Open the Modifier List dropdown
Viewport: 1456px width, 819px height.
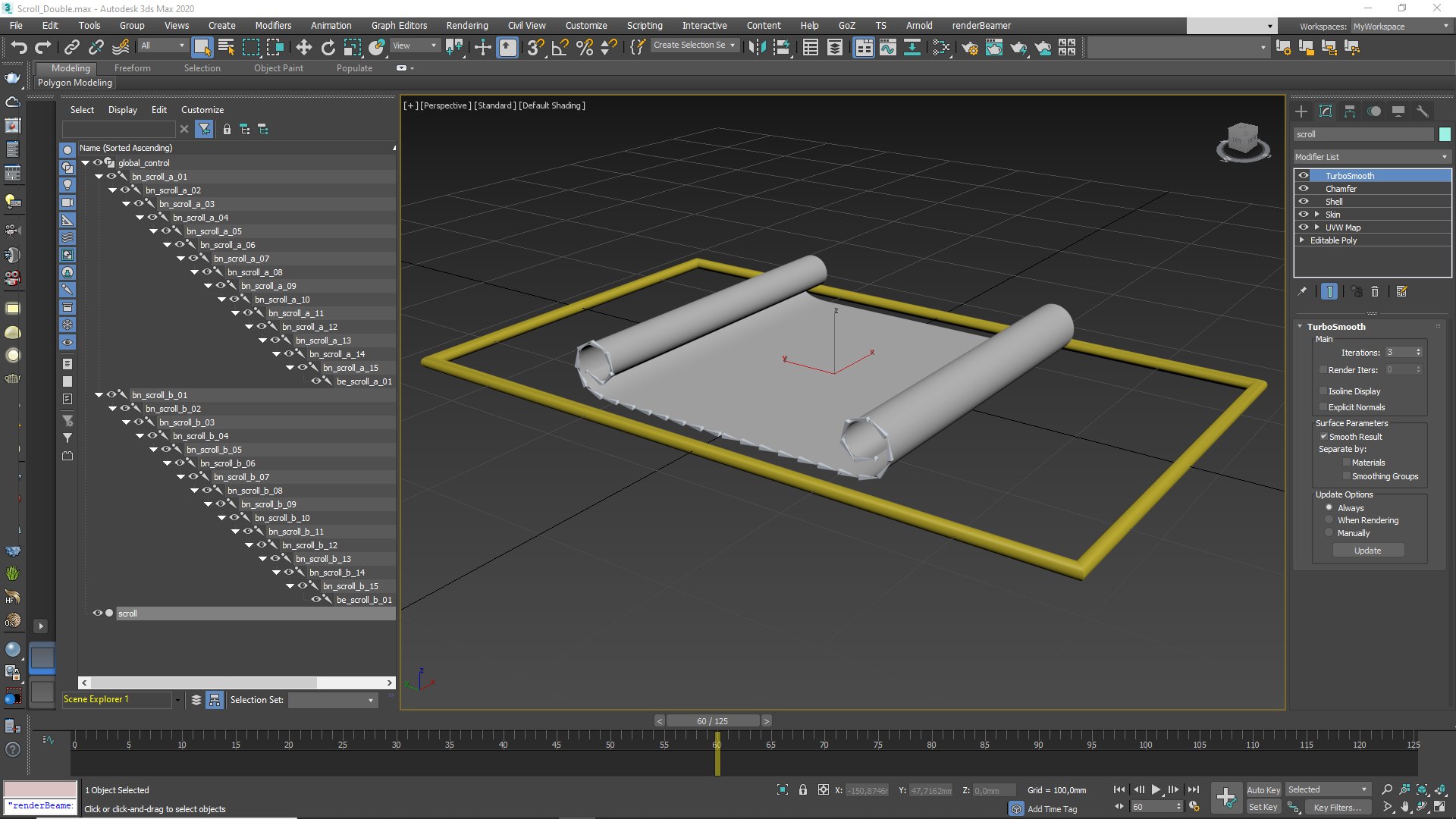tap(1371, 157)
